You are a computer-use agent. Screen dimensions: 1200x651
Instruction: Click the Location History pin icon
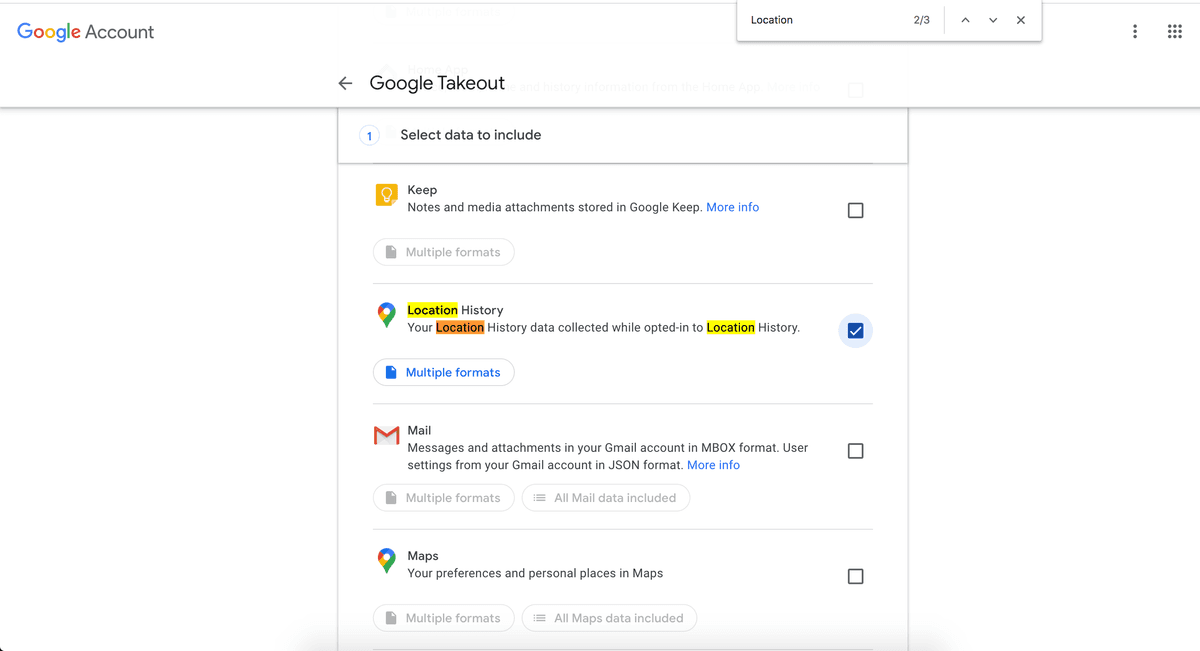point(386,315)
